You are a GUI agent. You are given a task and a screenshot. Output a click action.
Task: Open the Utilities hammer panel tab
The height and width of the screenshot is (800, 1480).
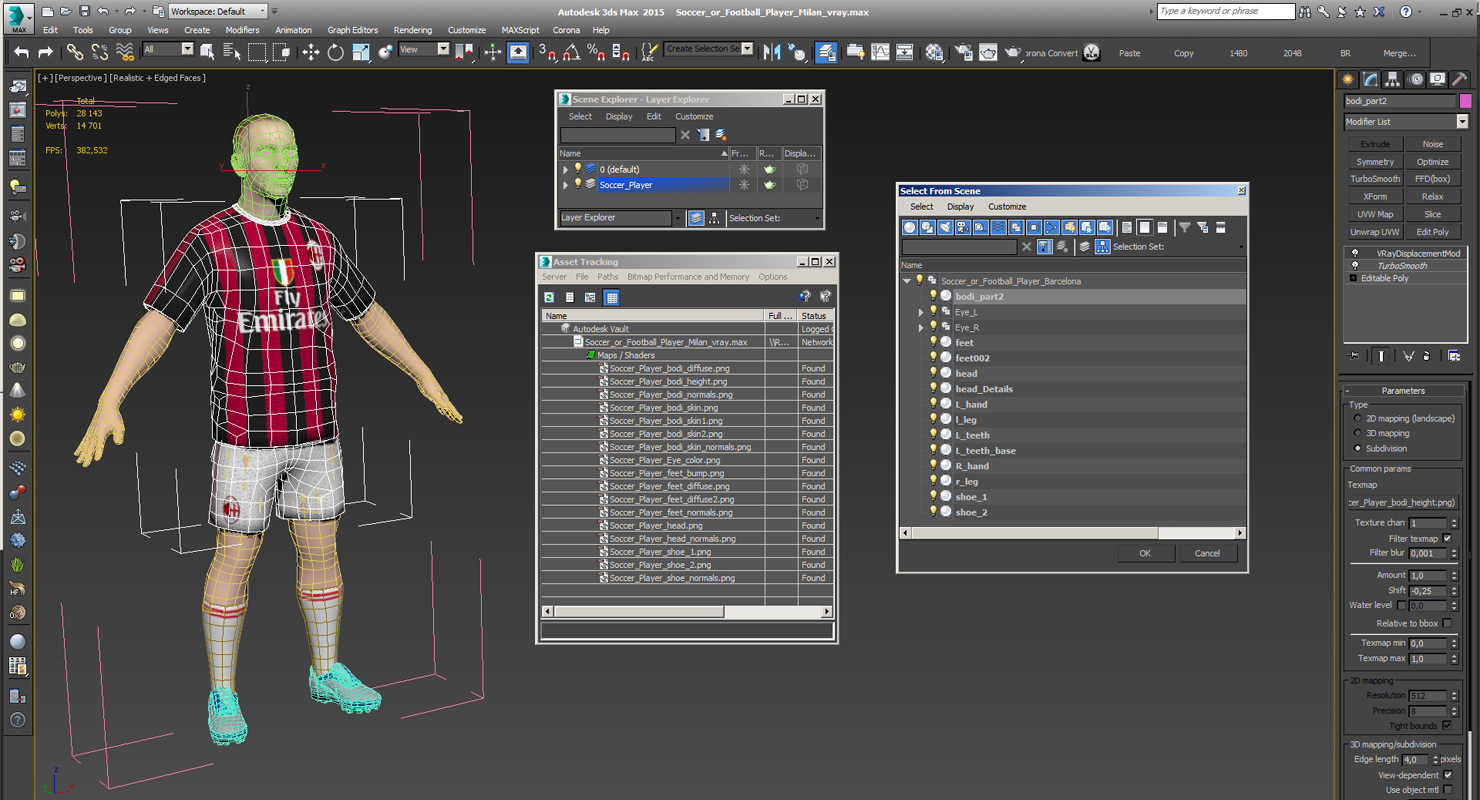tap(1460, 79)
